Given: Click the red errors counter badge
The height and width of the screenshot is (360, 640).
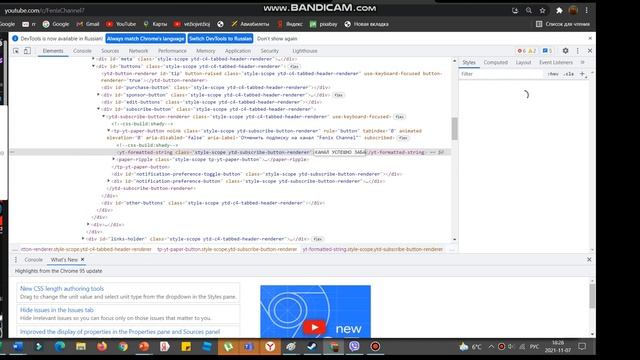Looking at the screenshot, I should pos(521,51).
